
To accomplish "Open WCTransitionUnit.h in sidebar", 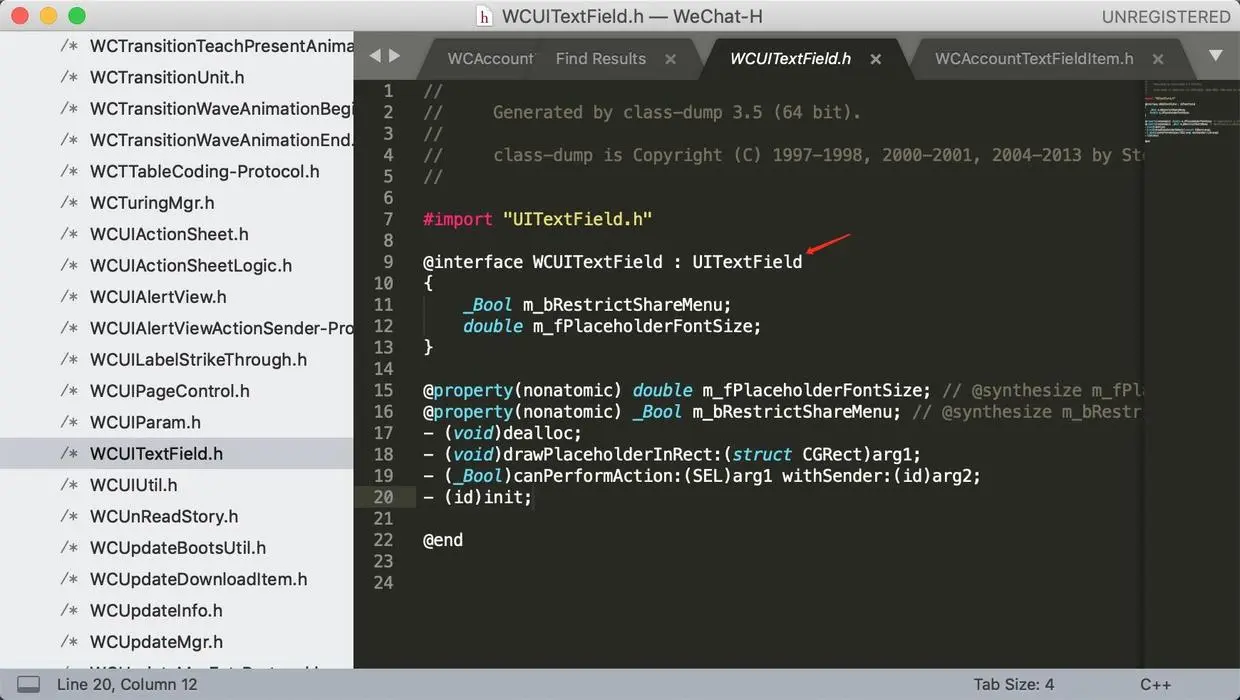I will [x=167, y=77].
